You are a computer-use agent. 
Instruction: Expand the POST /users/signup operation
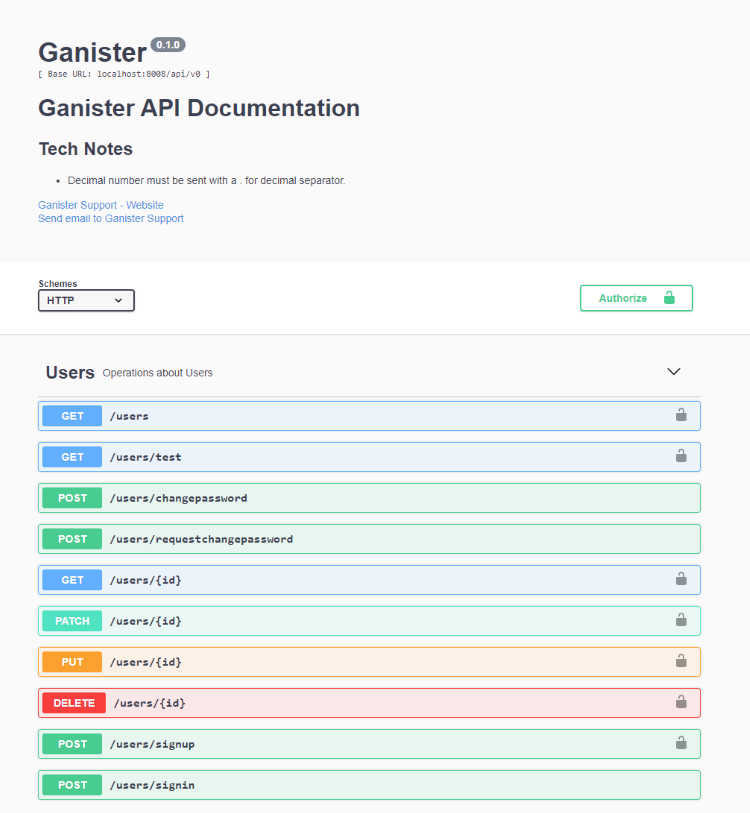click(x=369, y=744)
